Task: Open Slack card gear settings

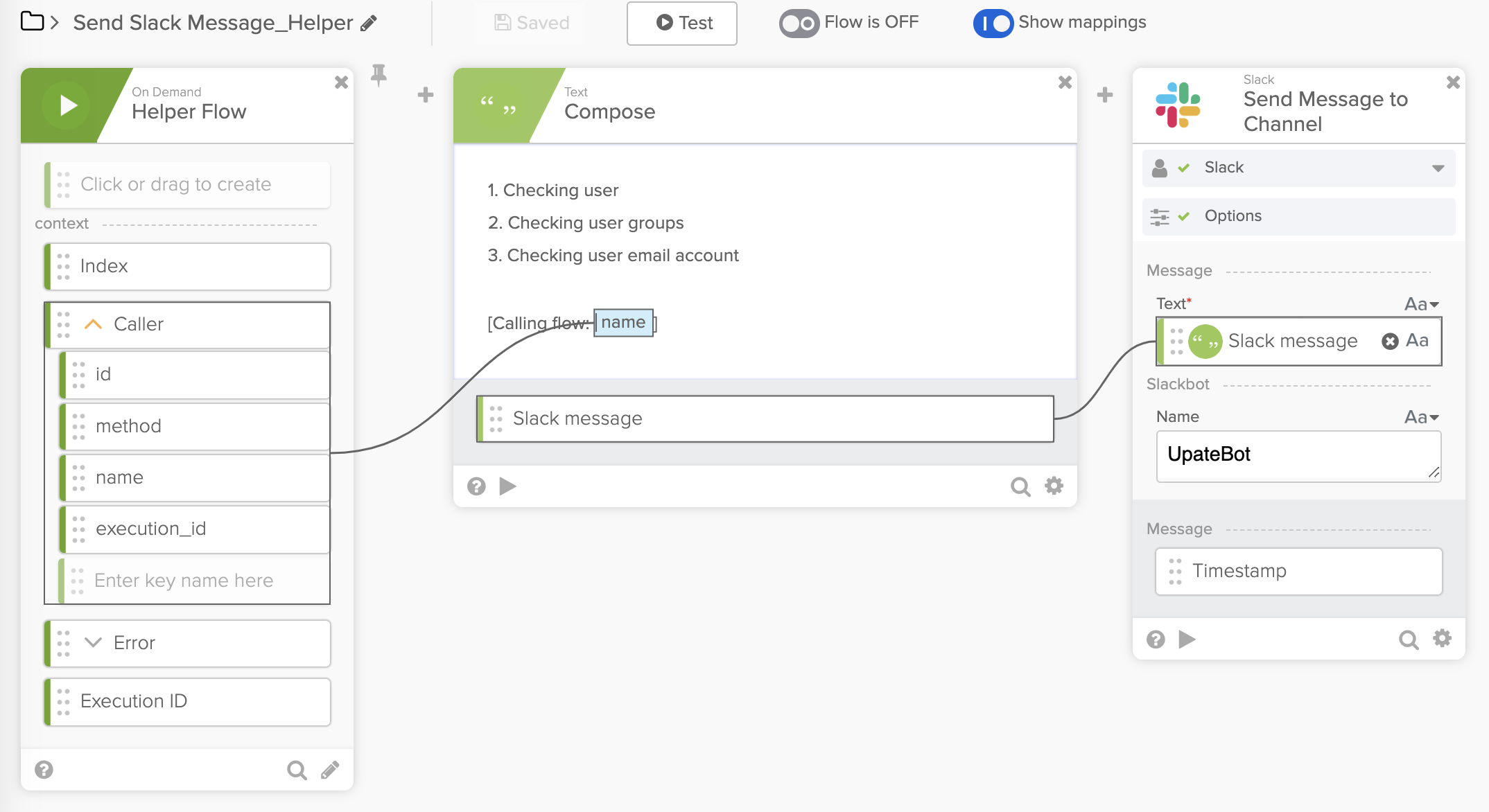Action: pyautogui.click(x=1442, y=639)
